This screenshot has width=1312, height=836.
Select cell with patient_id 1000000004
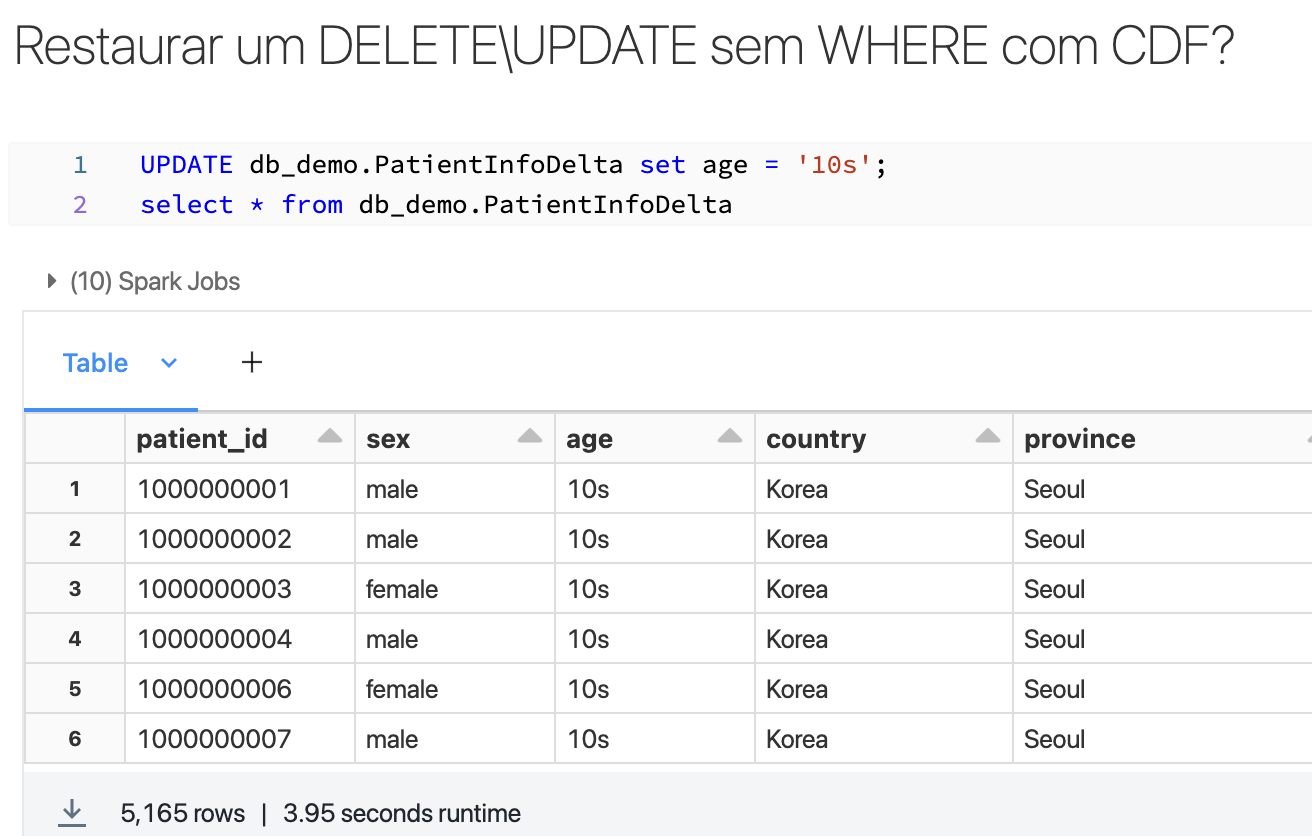(x=240, y=639)
